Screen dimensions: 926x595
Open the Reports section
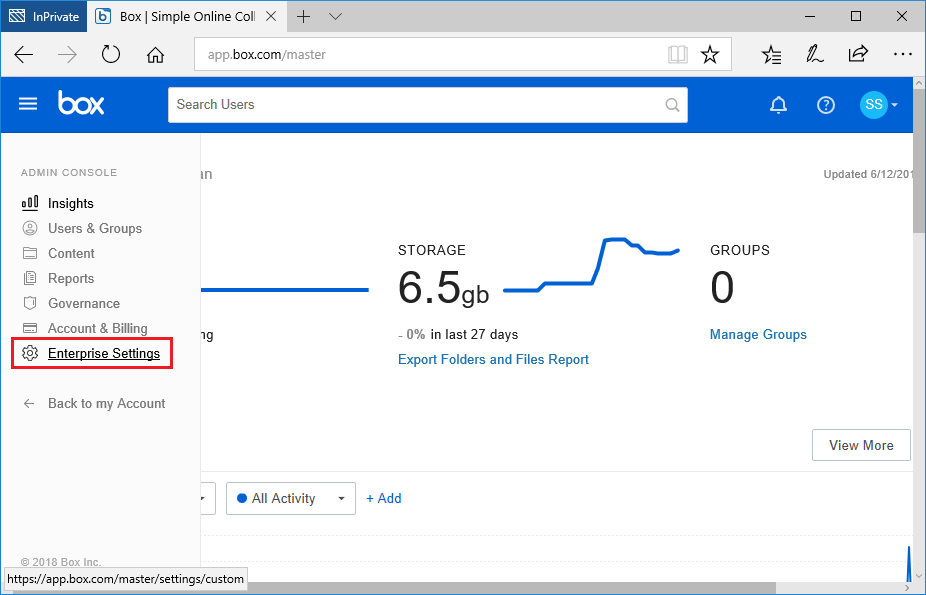pyautogui.click(x=71, y=278)
